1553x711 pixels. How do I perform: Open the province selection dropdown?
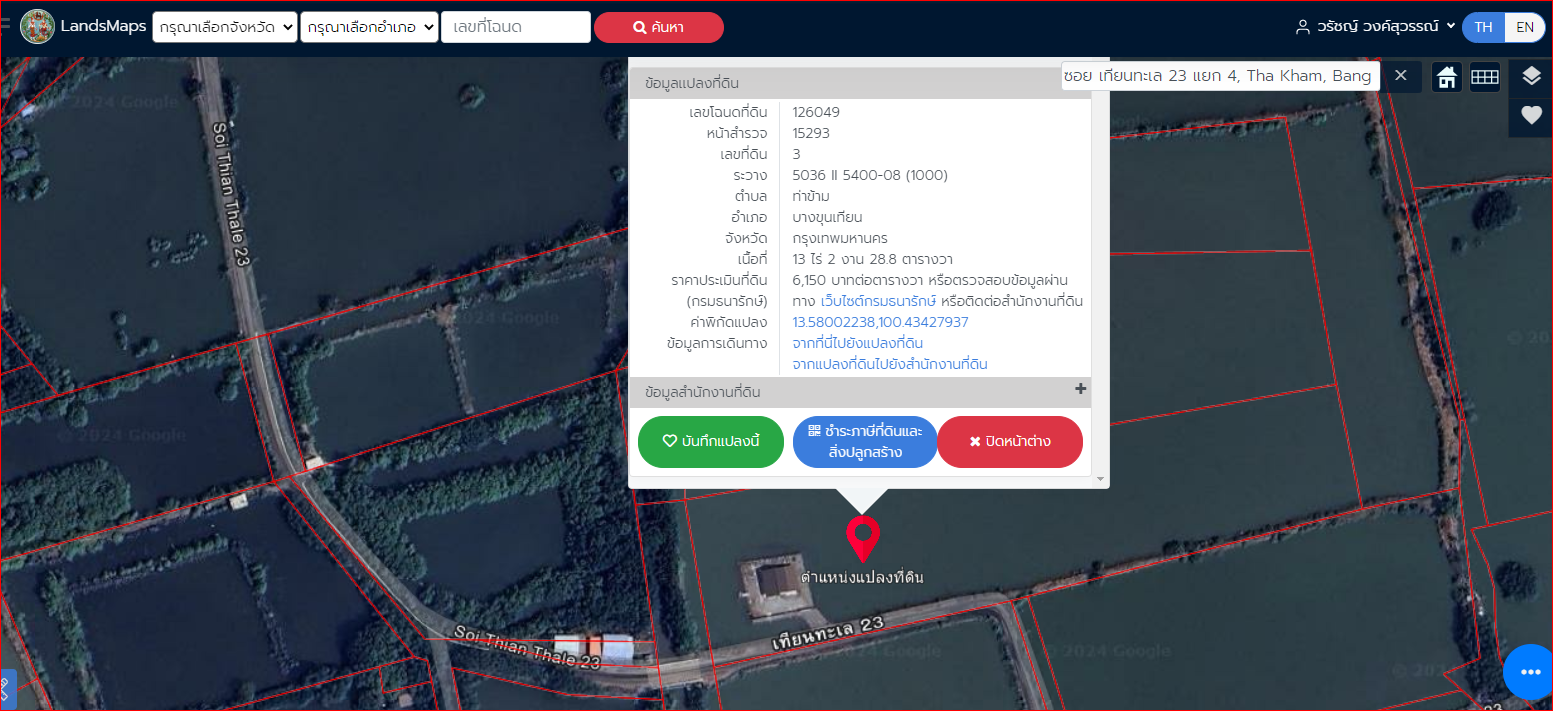tap(225, 27)
